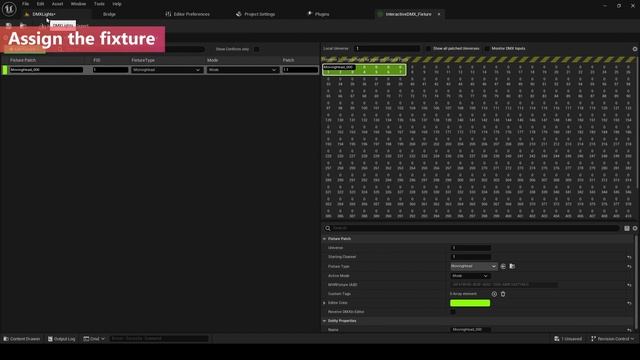The height and width of the screenshot is (360, 640).
Task: Reset Editor Color to default arrow
Action: 629,303
